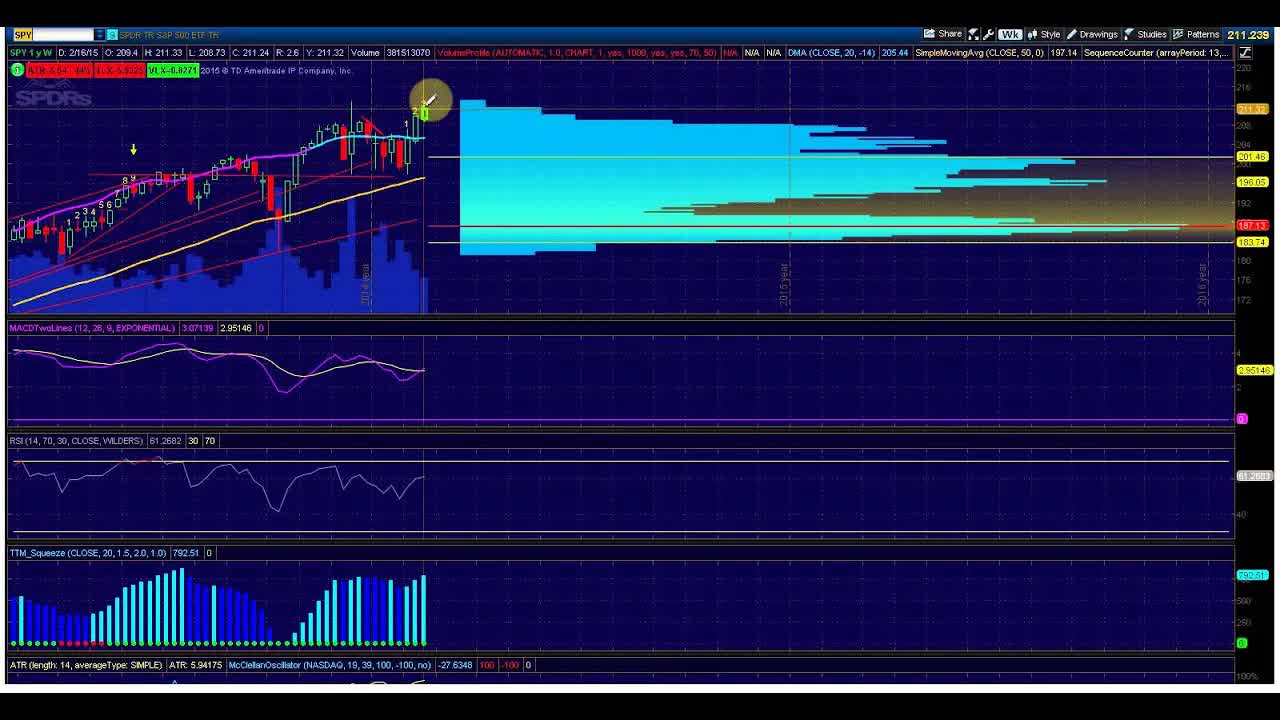This screenshot has width=1280, height=720.
Task: Click the RSI (14, 70, 30, CLOSE, WILDERS) label
Action: 77,441
